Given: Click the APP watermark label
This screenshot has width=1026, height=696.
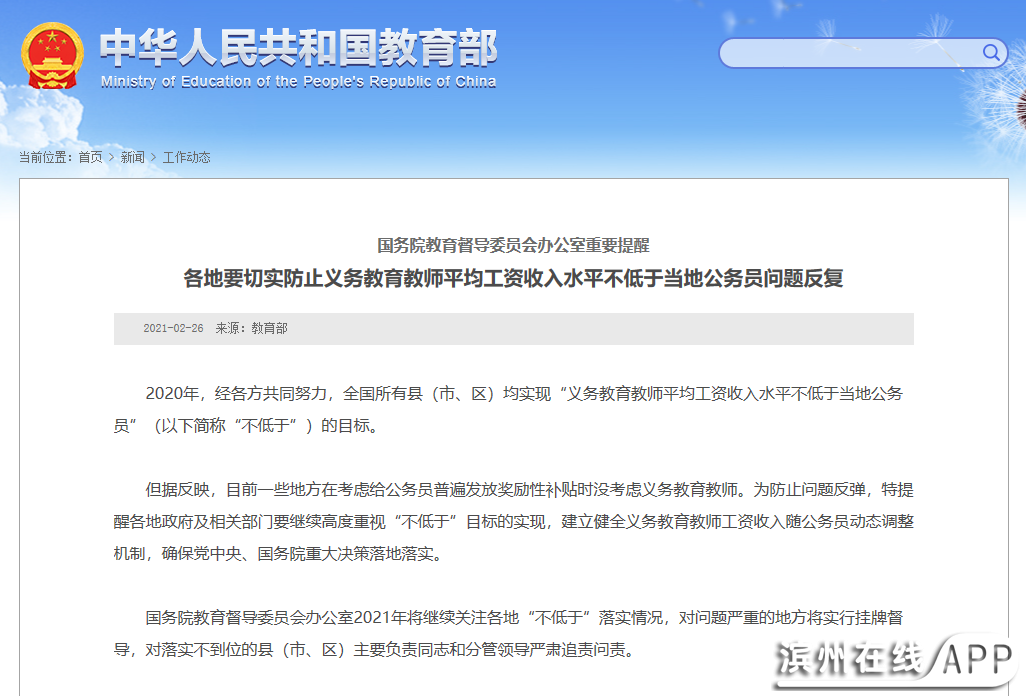Looking at the screenshot, I should point(978,660).
